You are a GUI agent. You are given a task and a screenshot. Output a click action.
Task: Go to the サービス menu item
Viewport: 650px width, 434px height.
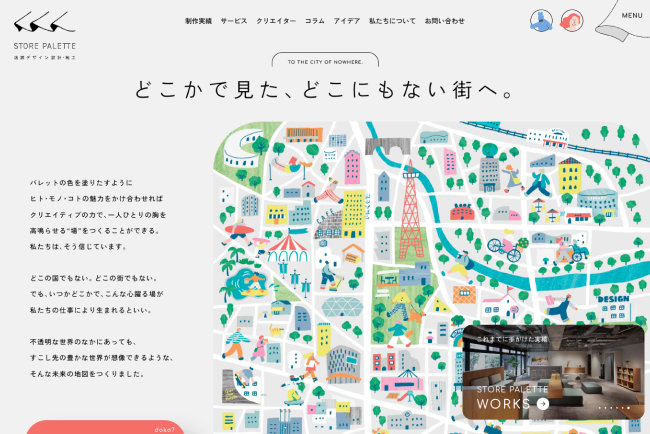(234, 21)
